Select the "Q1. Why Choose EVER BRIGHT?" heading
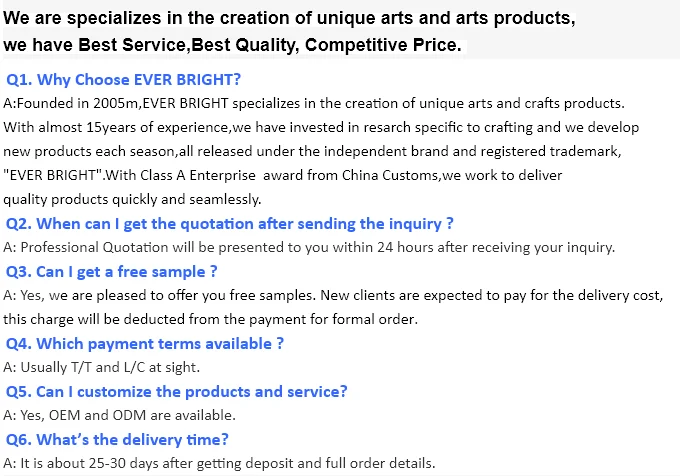Screen dimensions: 680x476 tap(124, 80)
